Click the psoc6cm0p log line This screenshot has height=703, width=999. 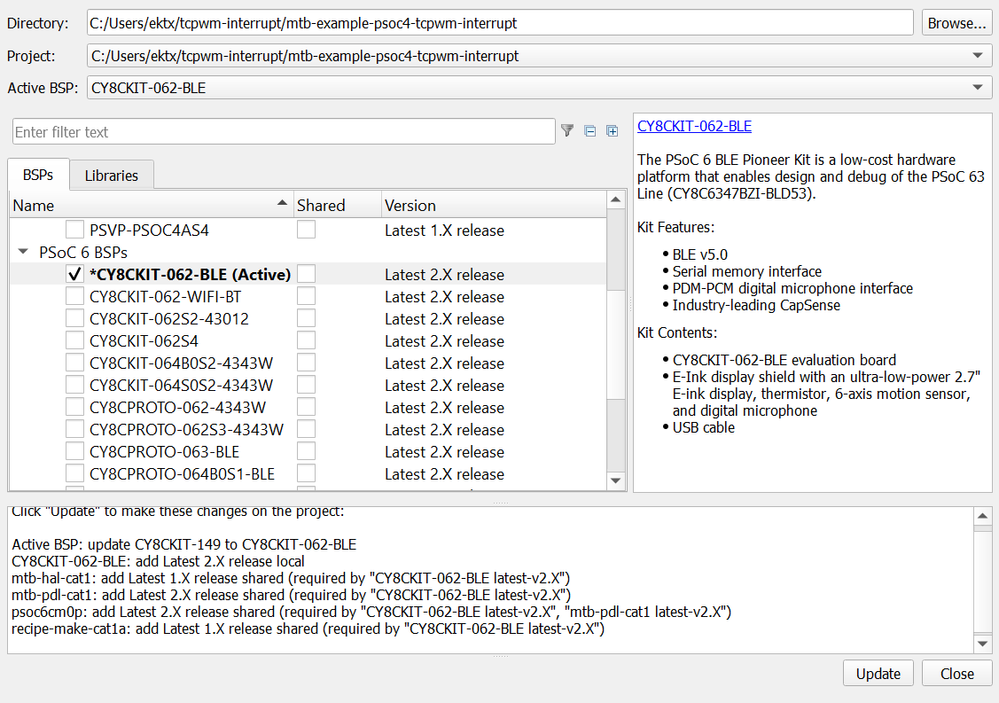point(371,612)
